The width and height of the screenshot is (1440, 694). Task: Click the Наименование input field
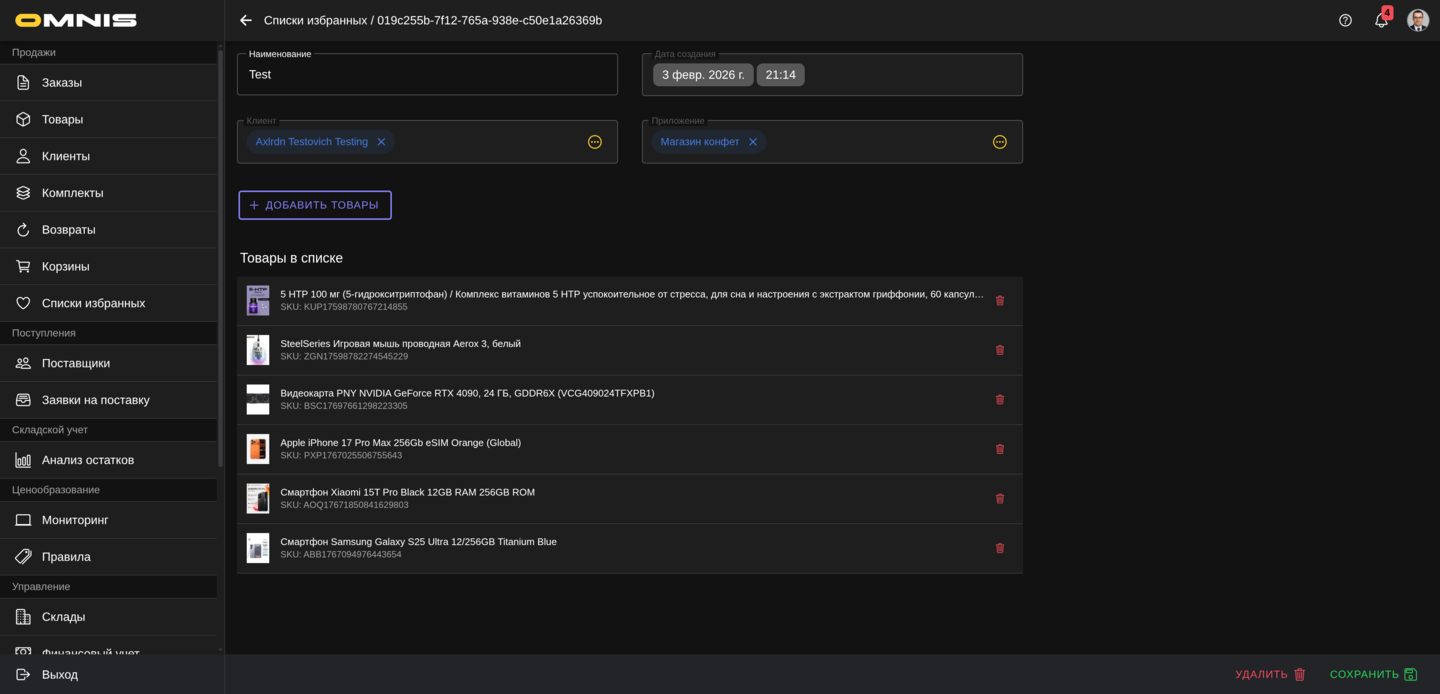[x=427, y=75]
